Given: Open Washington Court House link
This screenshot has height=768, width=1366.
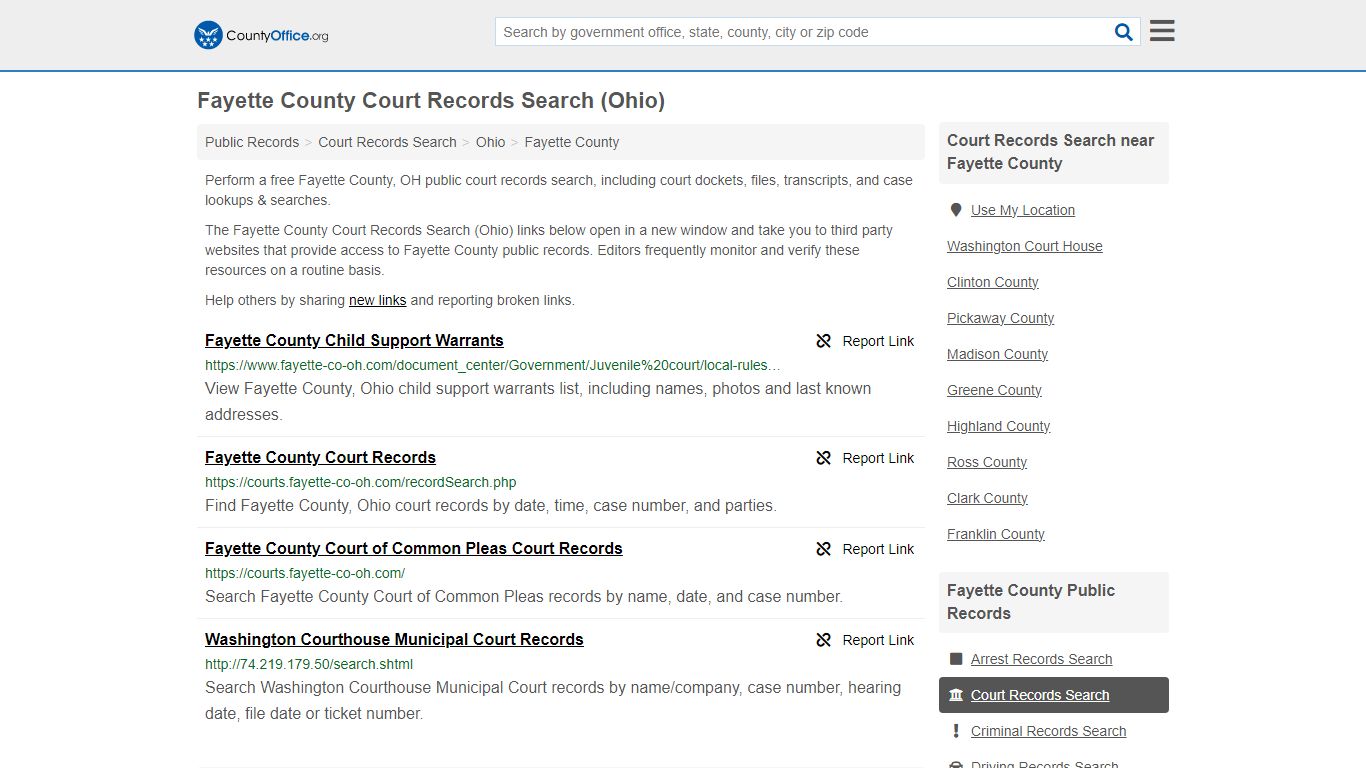Looking at the screenshot, I should [x=1024, y=246].
